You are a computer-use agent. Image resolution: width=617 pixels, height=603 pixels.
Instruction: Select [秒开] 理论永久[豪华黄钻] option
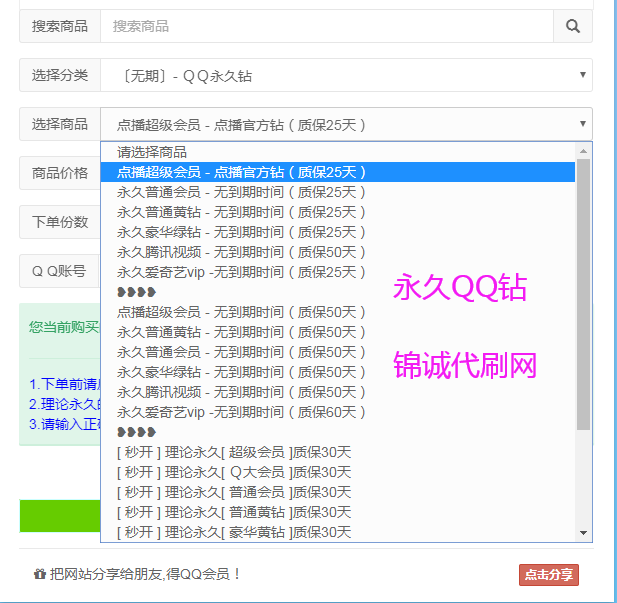pyautogui.click(x=234, y=532)
